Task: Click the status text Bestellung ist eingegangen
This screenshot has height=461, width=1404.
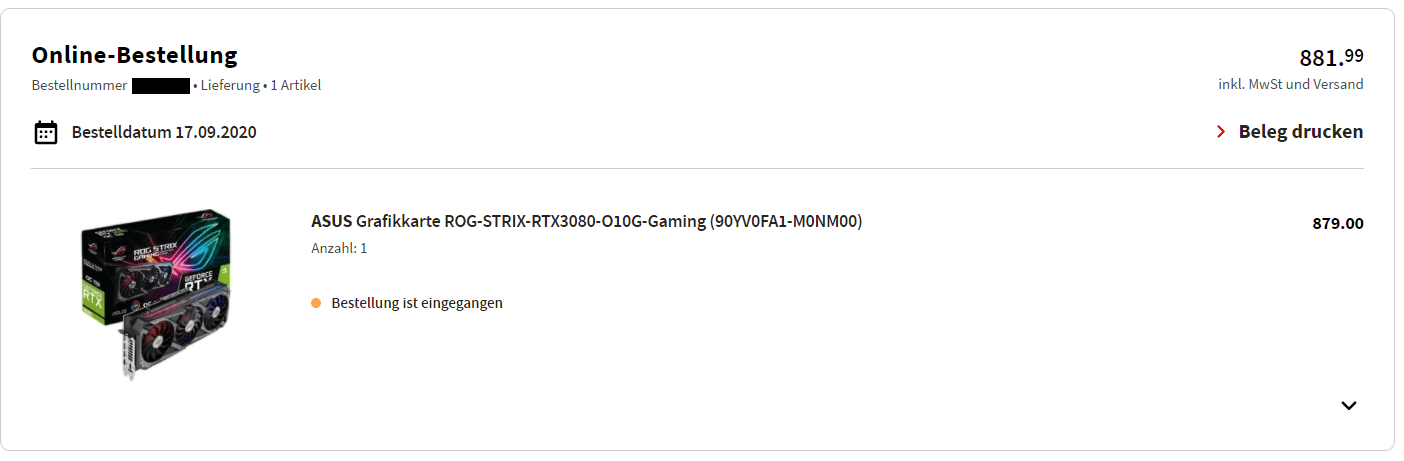Action: 417,303
